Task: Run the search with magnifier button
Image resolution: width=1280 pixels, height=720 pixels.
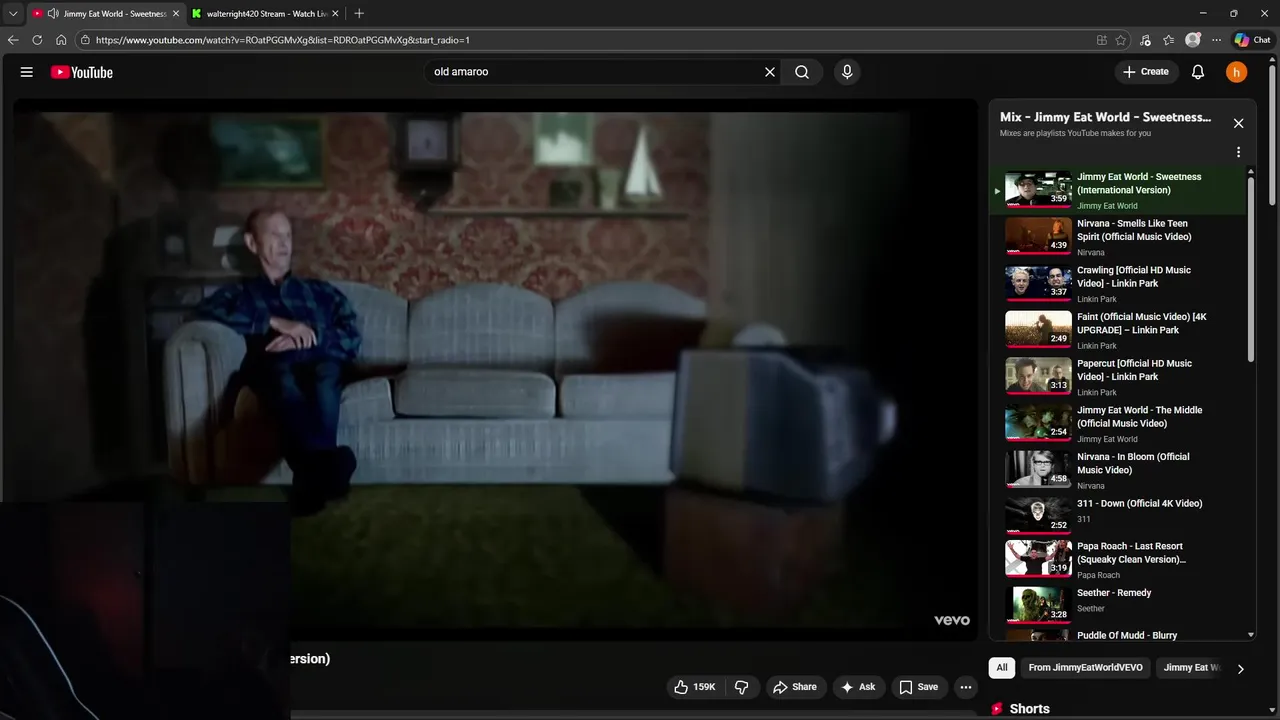Action: (802, 72)
